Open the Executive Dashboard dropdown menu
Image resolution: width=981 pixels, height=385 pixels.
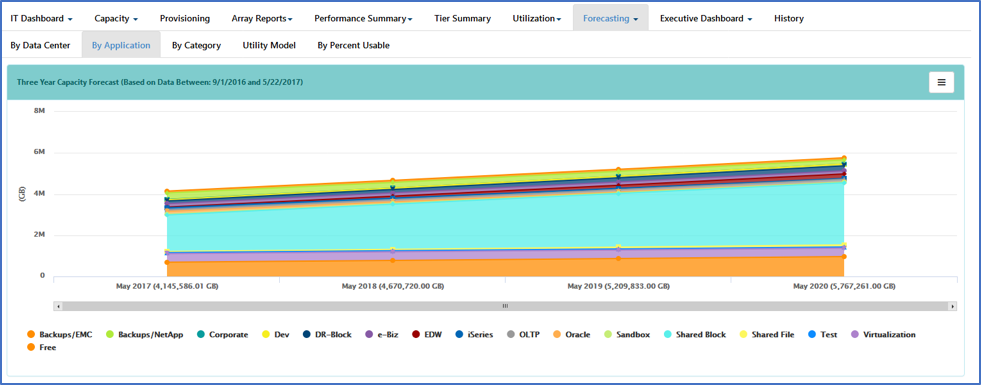(x=706, y=18)
